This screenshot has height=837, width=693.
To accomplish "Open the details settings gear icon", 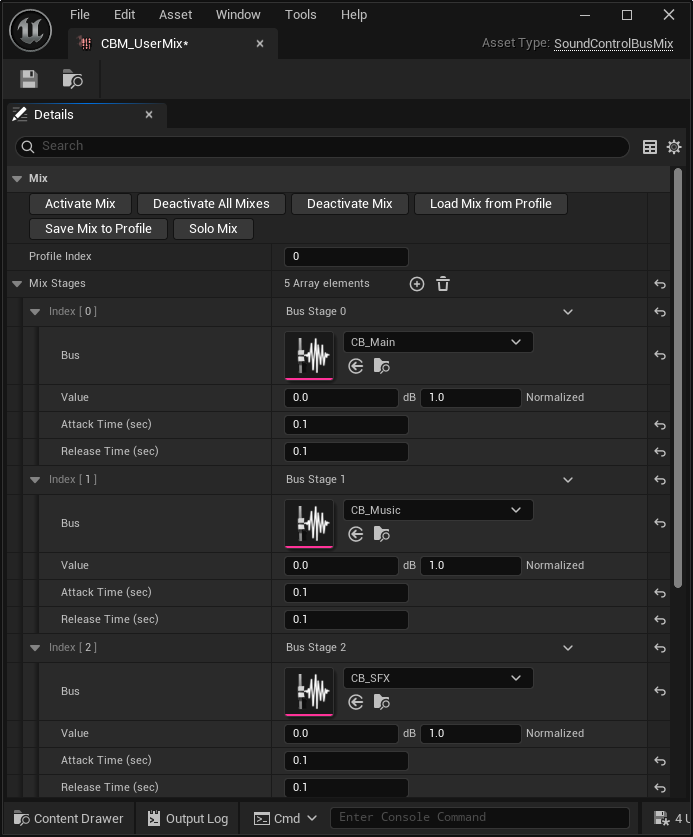I will pyautogui.click(x=674, y=147).
